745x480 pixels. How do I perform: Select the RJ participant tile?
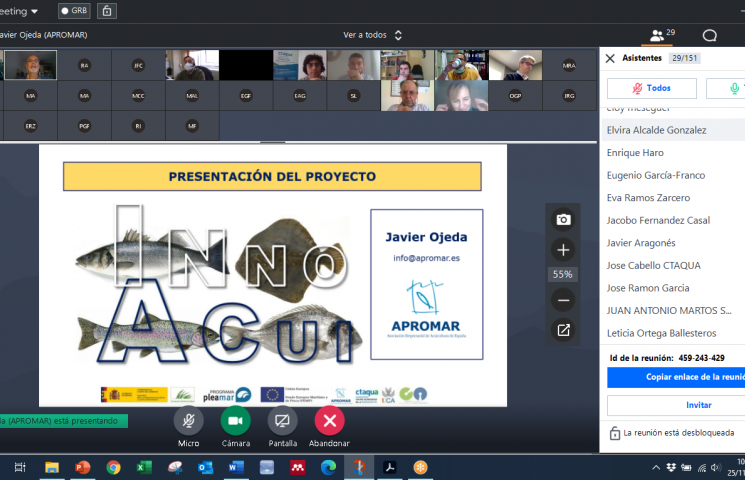(x=138, y=126)
